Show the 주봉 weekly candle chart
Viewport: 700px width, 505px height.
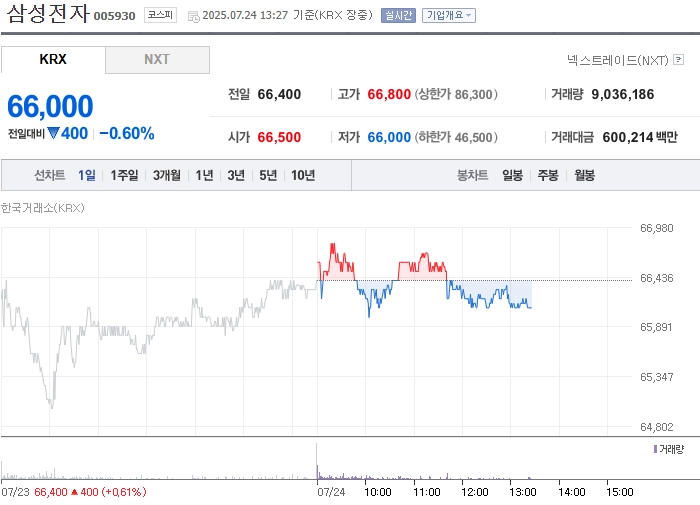coord(548,175)
